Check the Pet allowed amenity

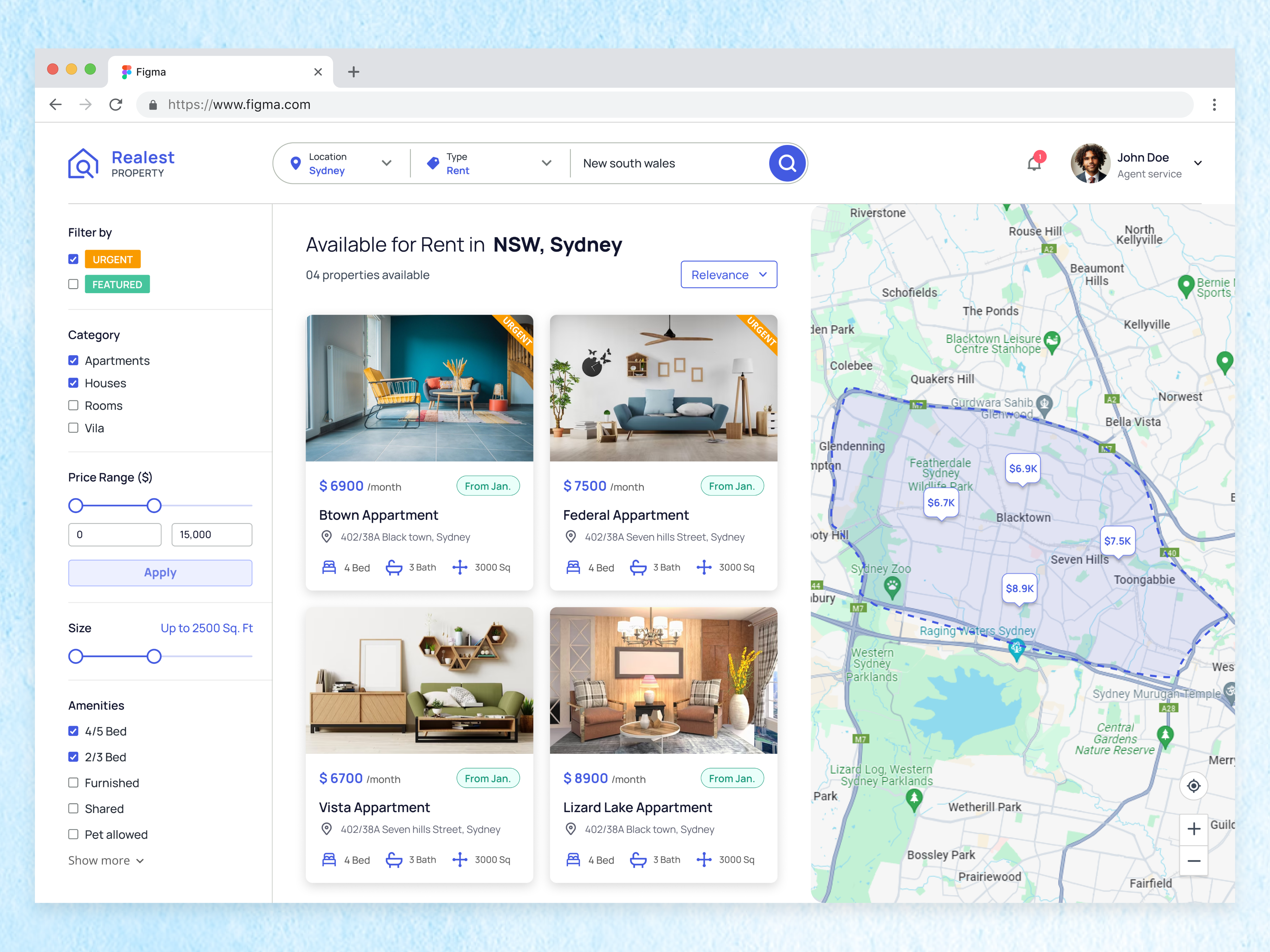pos(73,834)
